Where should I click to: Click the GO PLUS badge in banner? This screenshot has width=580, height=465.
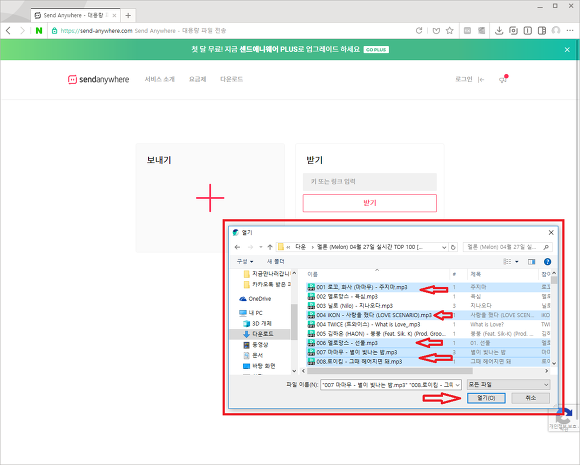tap(376, 50)
